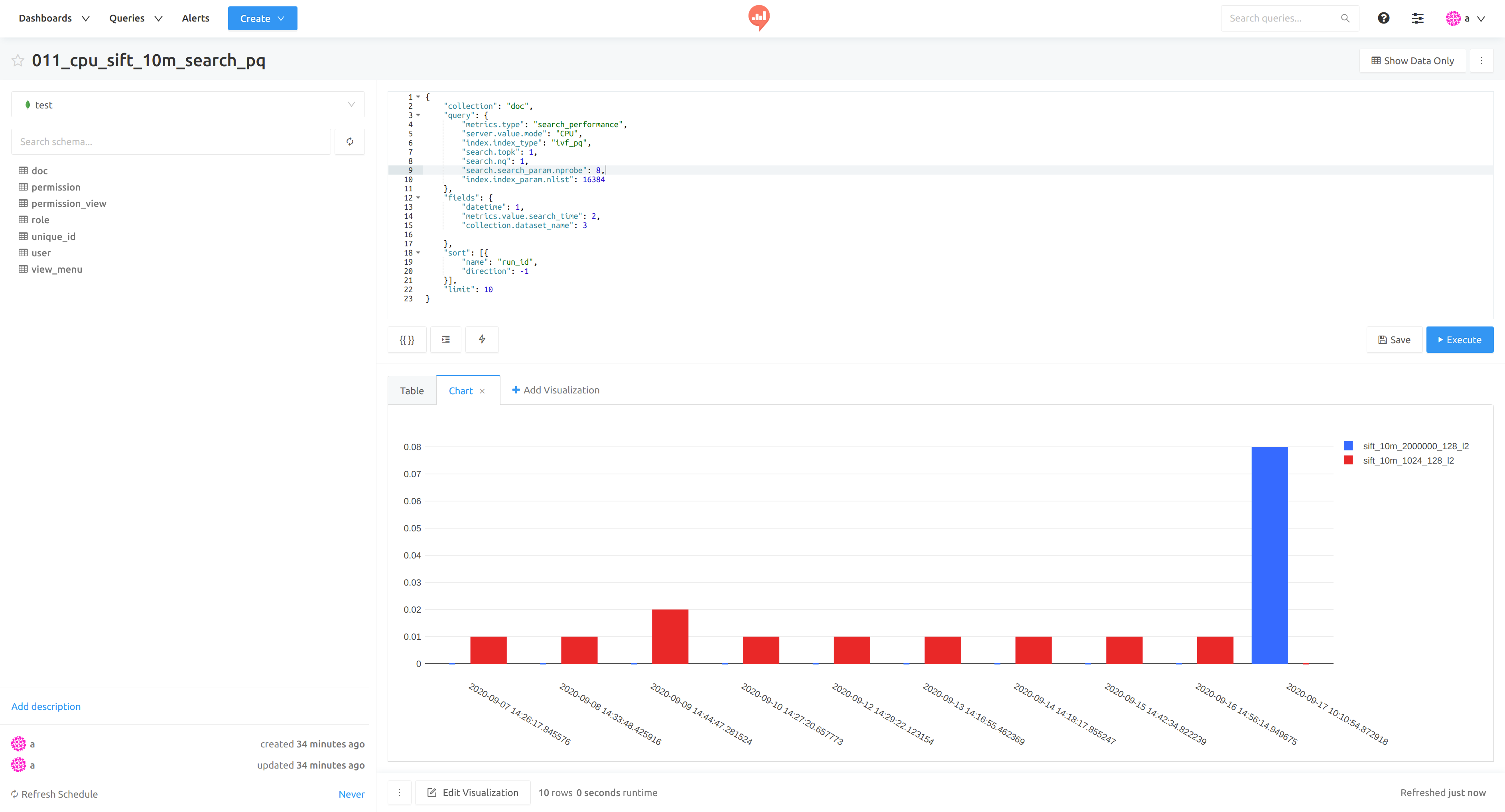Click the add parameter braces icon

pyautogui.click(x=407, y=339)
